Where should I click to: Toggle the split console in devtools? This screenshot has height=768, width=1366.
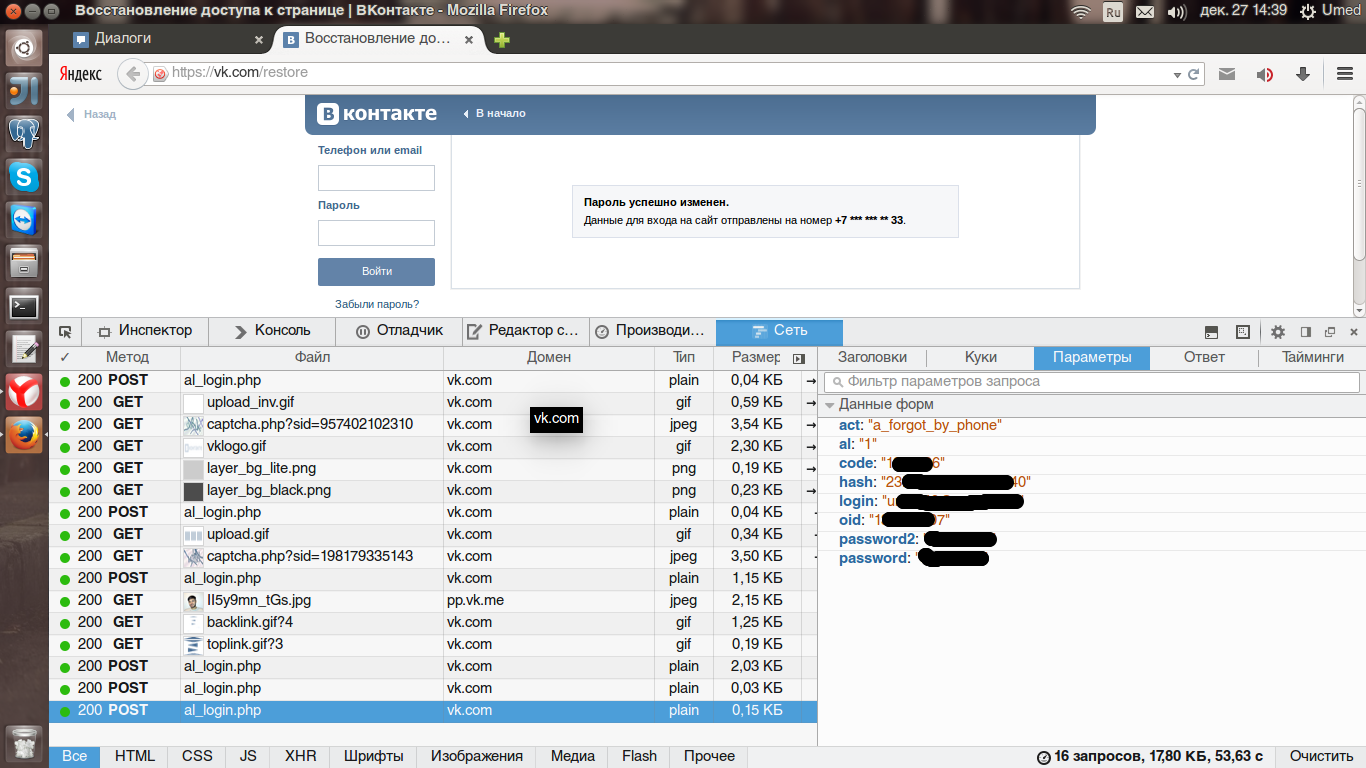(1211, 332)
